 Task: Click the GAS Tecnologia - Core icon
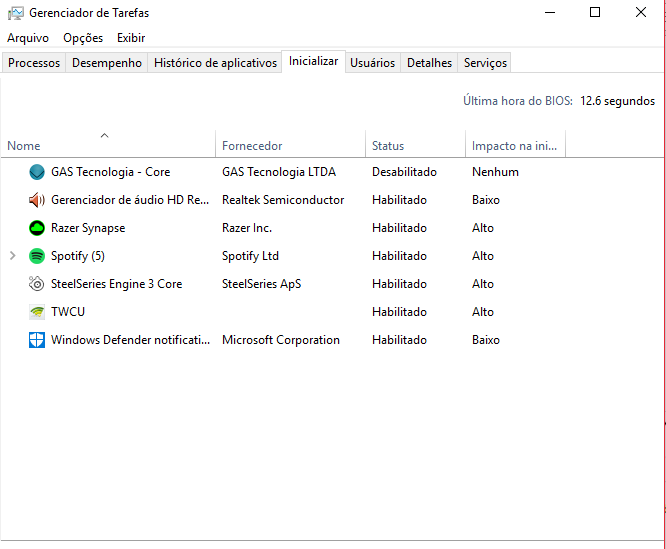tap(37, 172)
